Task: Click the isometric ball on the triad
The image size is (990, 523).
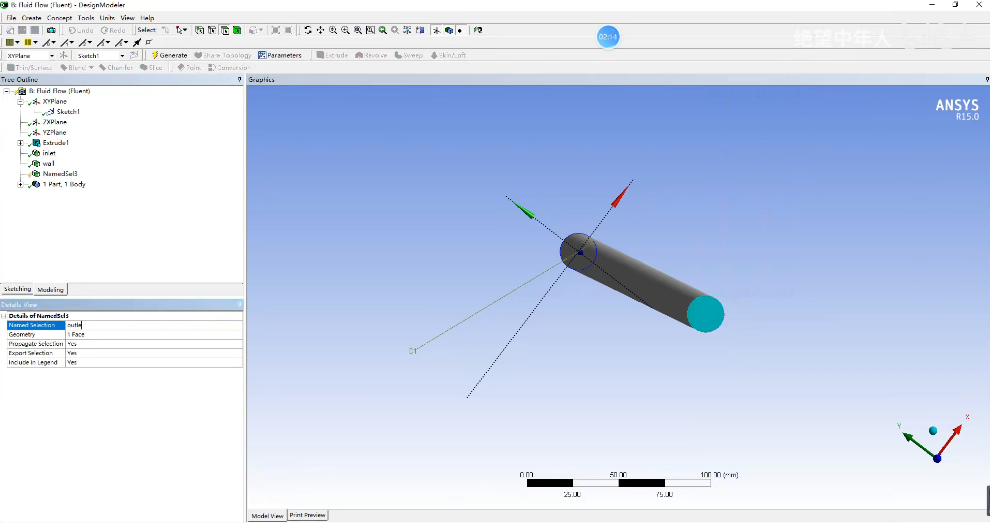Action: (x=933, y=431)
